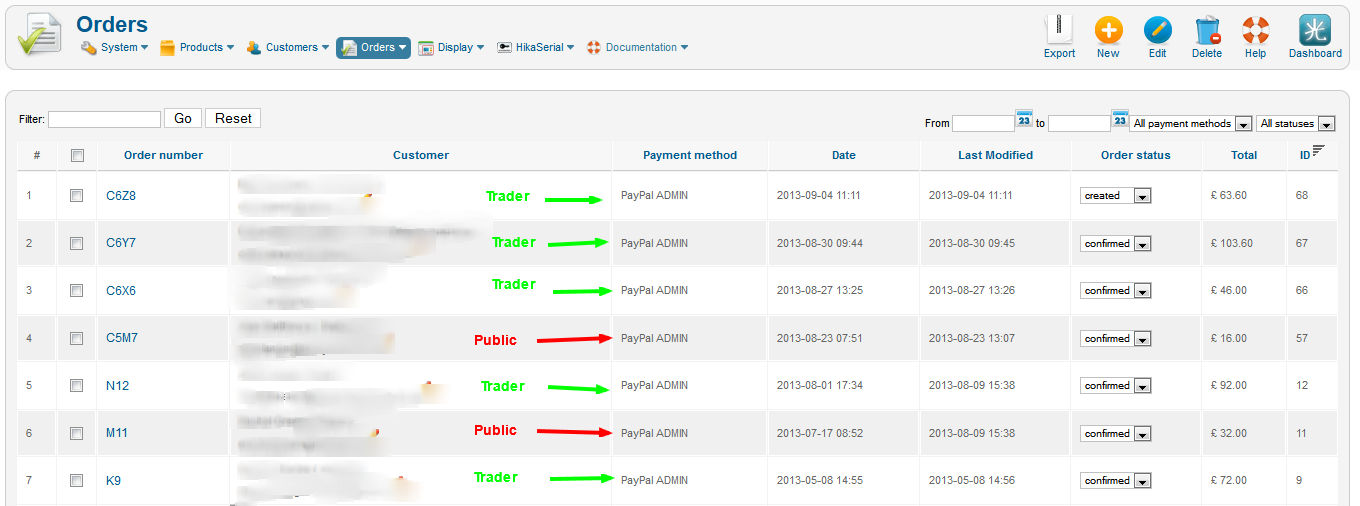The height and width of the screenshot is (506, 1360).
Task: Click the Go filter button
Action: 183,118
